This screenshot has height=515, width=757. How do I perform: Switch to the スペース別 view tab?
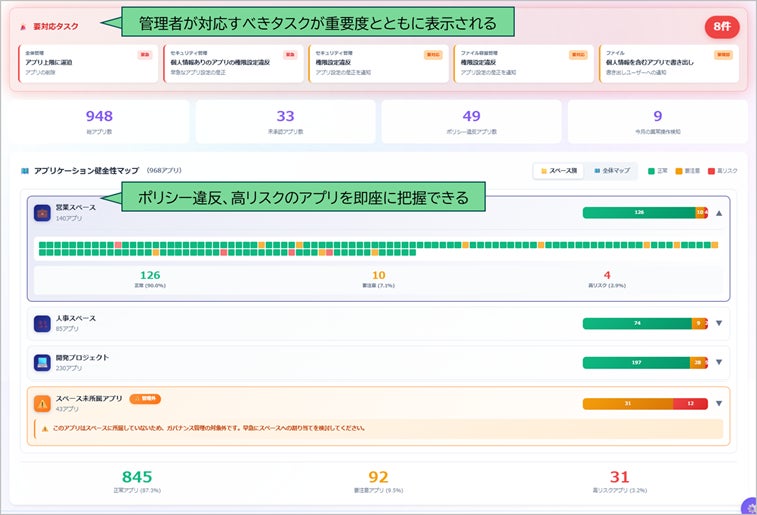tap(558, 171)
